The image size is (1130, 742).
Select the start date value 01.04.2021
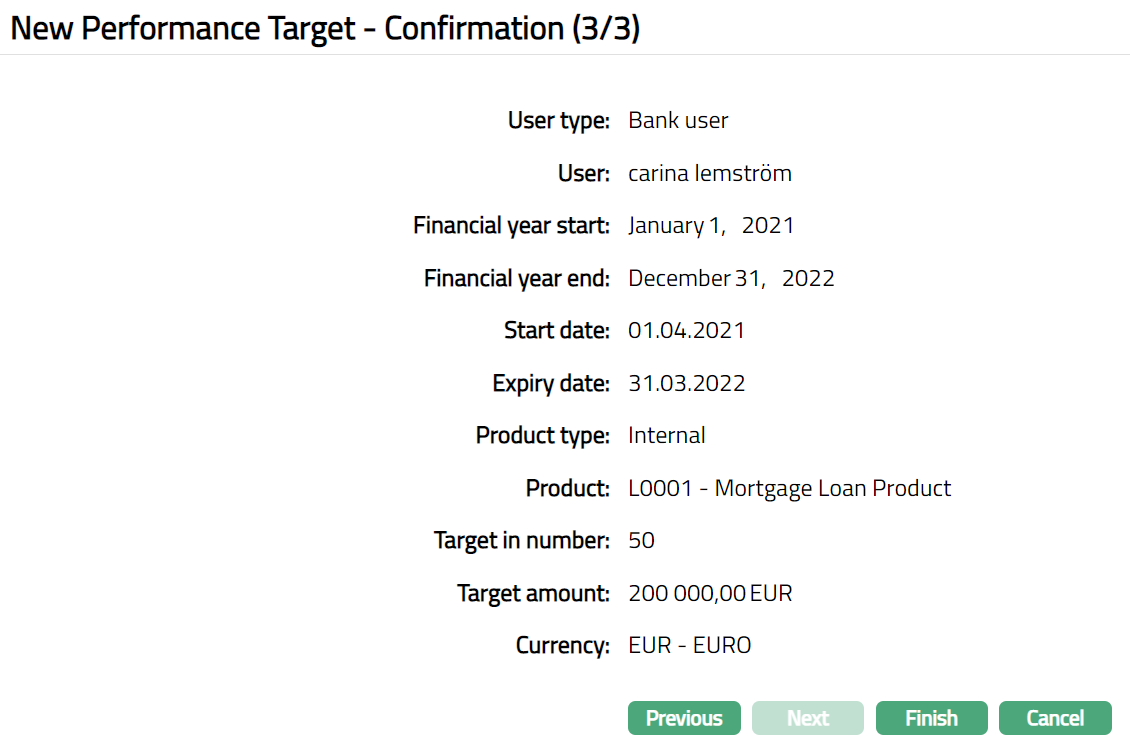coord(686,330)
